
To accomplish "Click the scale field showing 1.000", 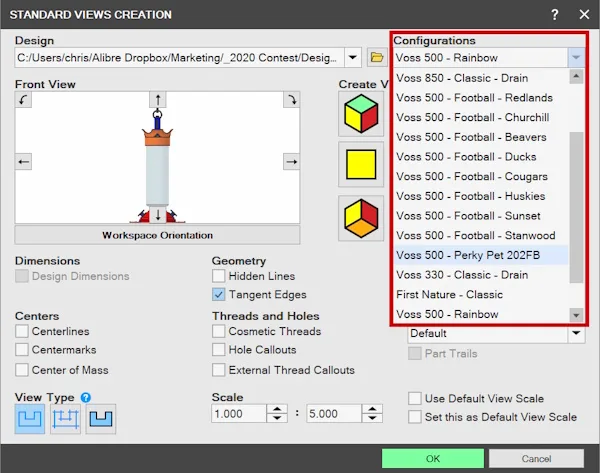I will pyautogui.click(x=239, y=414).
